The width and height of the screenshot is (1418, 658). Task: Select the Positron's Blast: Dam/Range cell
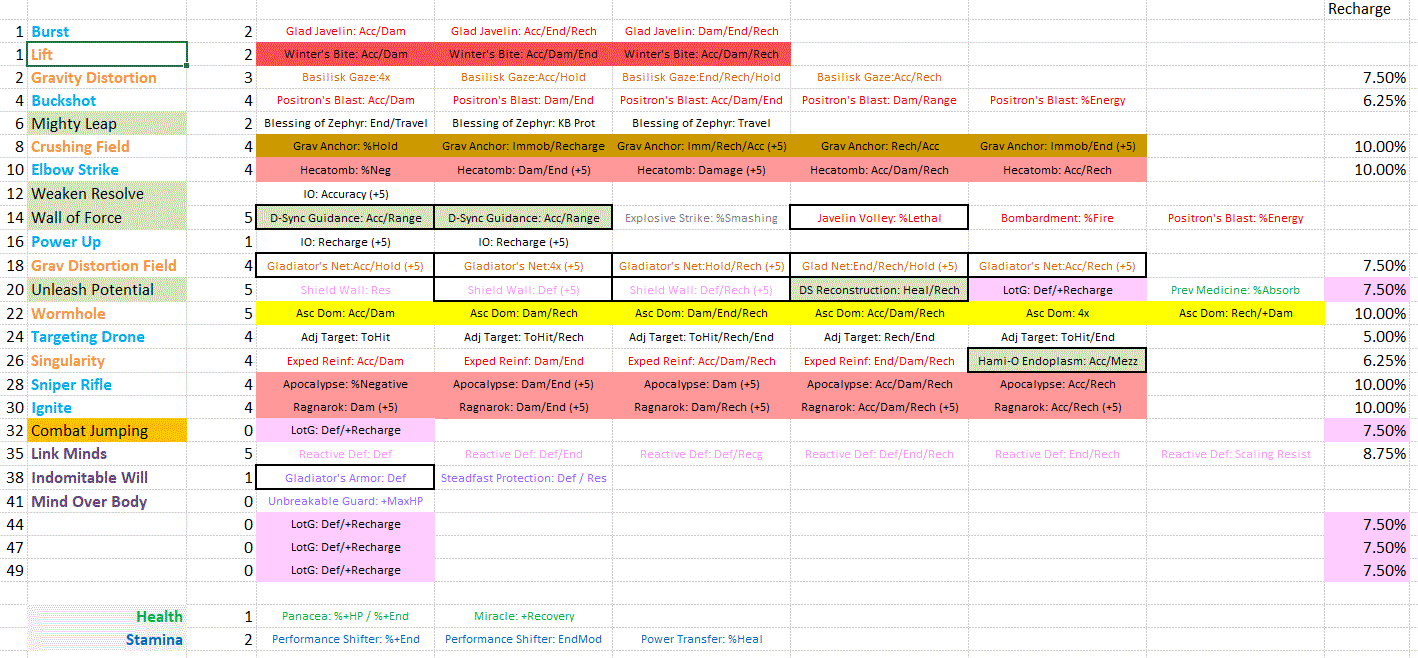coord(878,100)
